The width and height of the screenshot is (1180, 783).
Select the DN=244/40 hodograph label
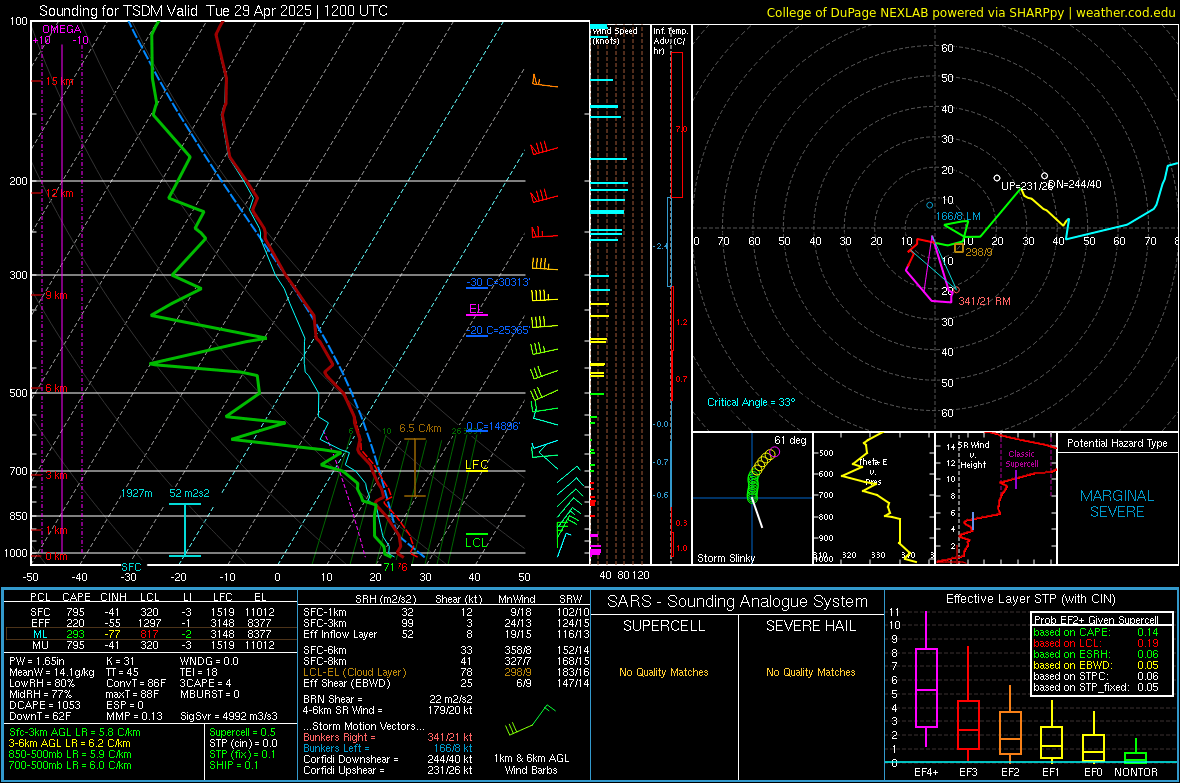point(1075,184)
